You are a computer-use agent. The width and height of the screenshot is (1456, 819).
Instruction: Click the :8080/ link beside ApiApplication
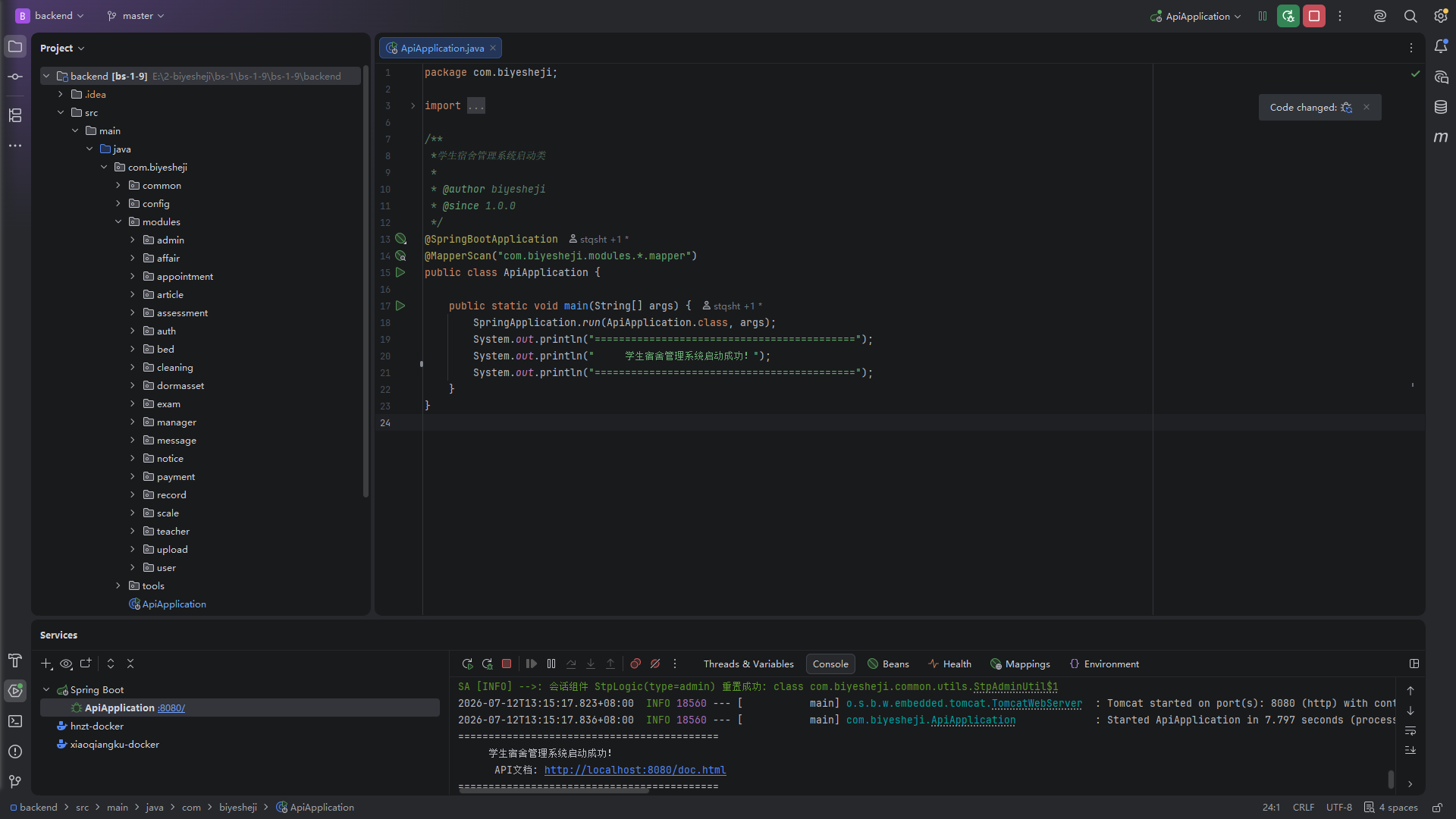pyautogui.click(x=171, y=708)
